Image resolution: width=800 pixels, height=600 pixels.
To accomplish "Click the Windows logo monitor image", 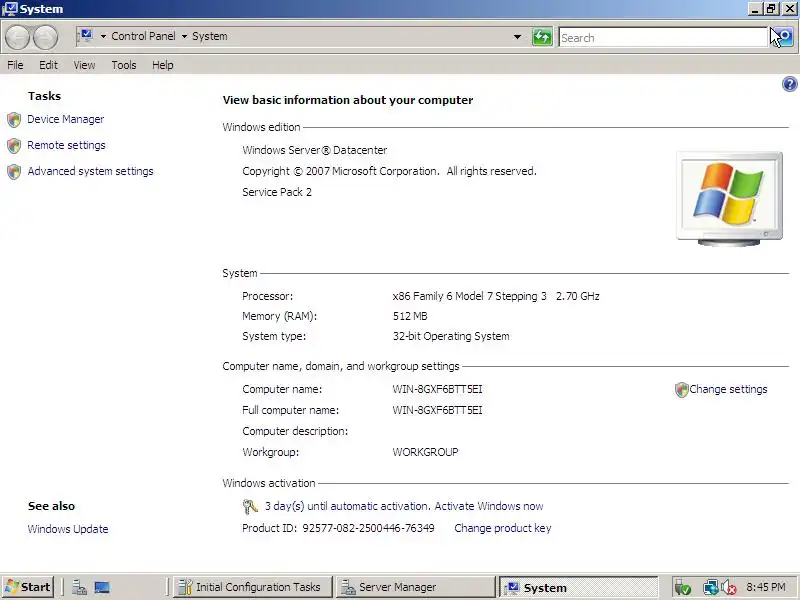I will pyautogui.click(x=729, y=198).
